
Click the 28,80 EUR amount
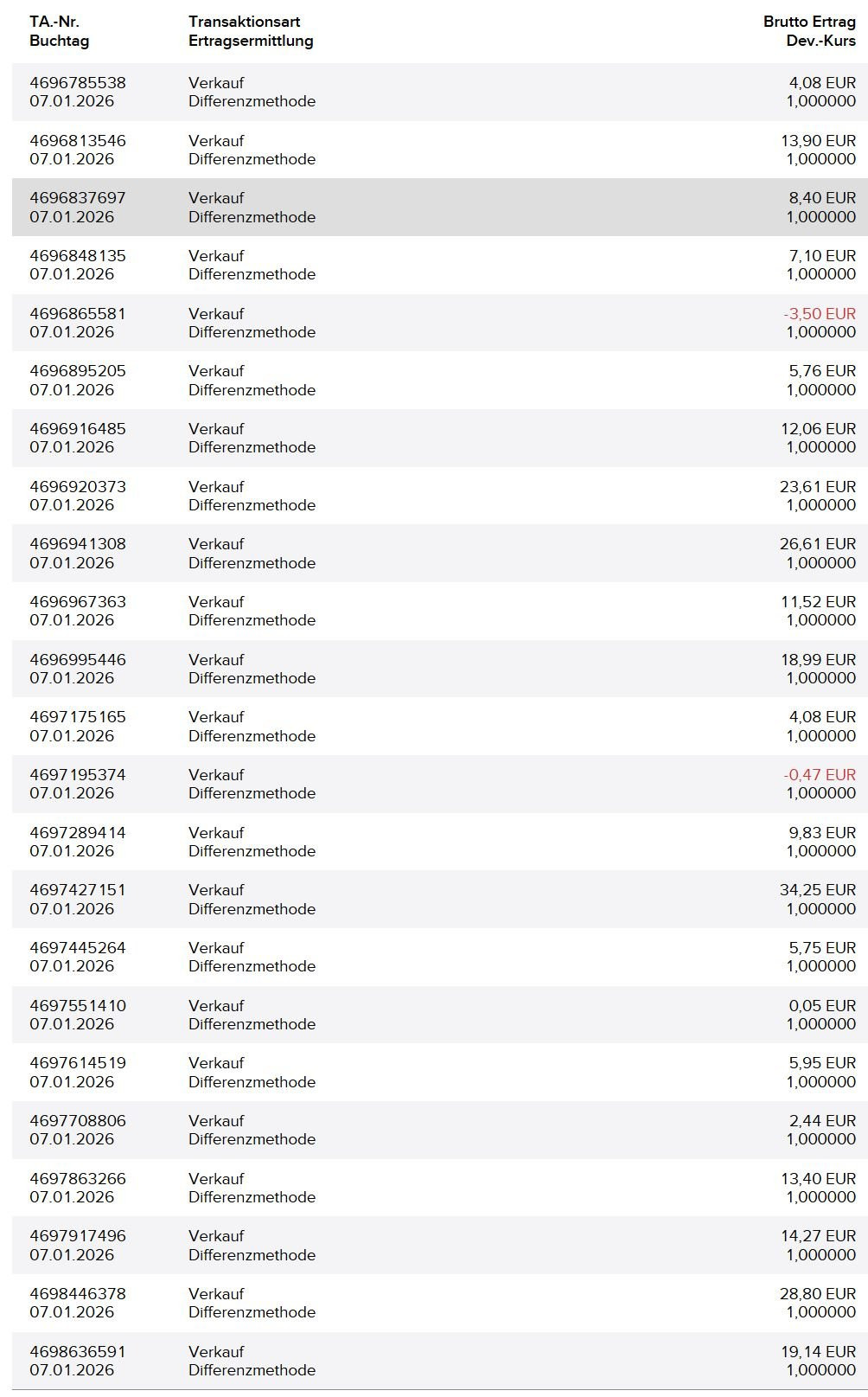(x=817, y=1294)
